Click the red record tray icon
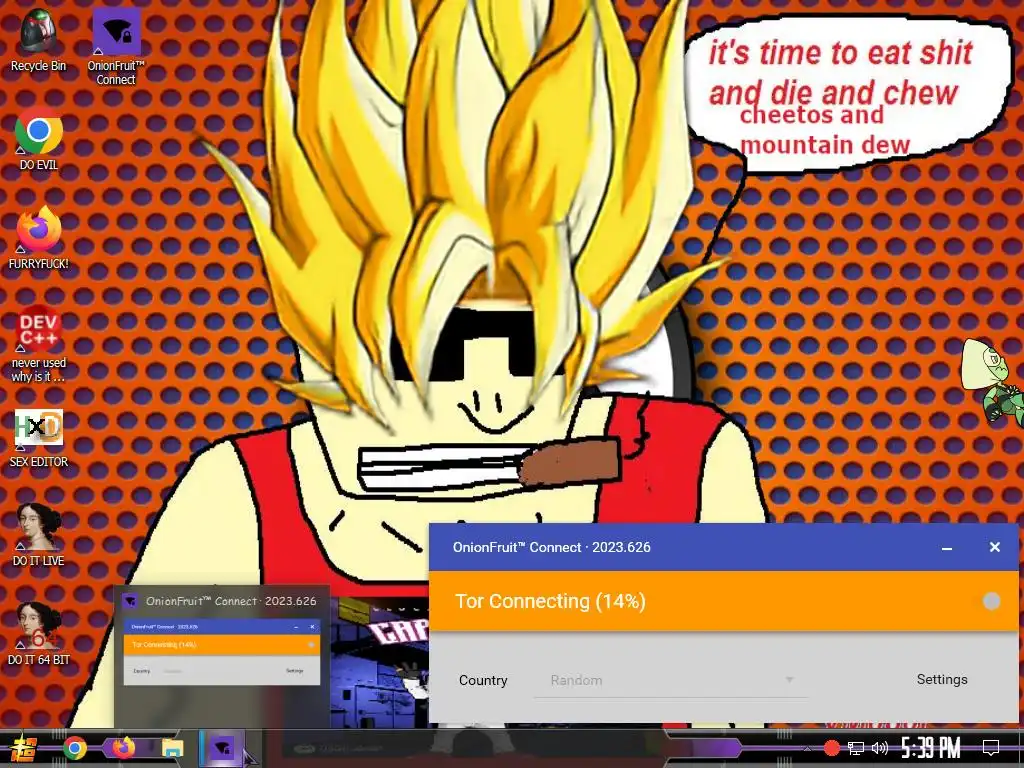1024x768 pixels. [x=831, y=748]
